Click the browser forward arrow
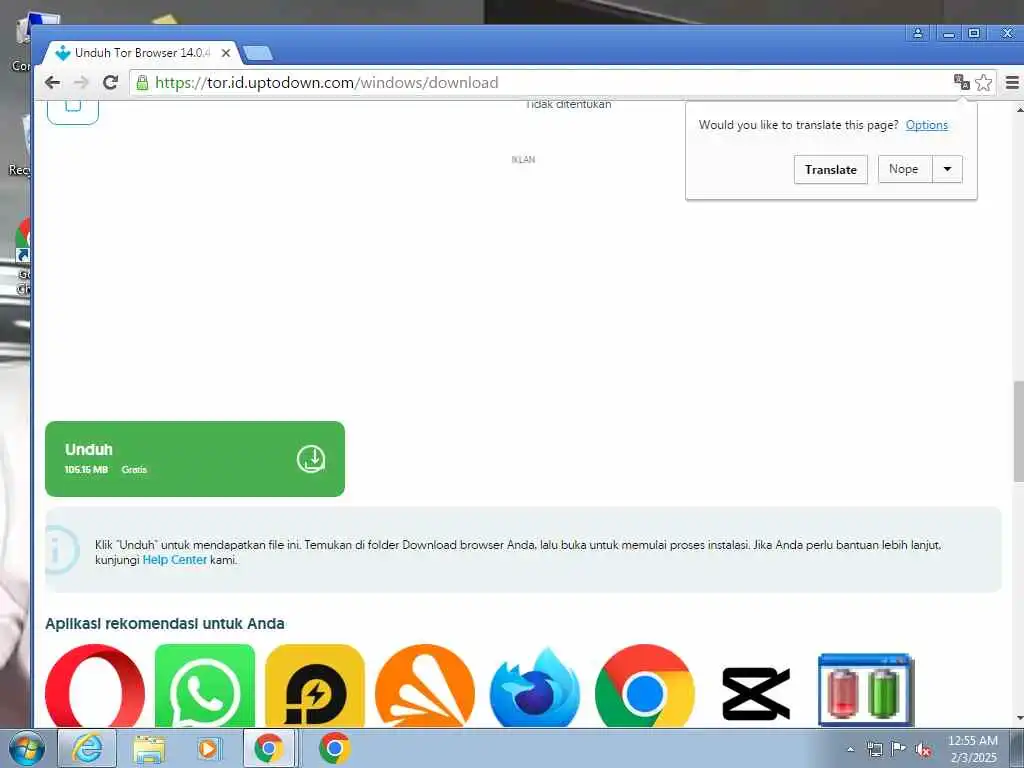This screenshot has height=768, width=1024. [81, 82]
